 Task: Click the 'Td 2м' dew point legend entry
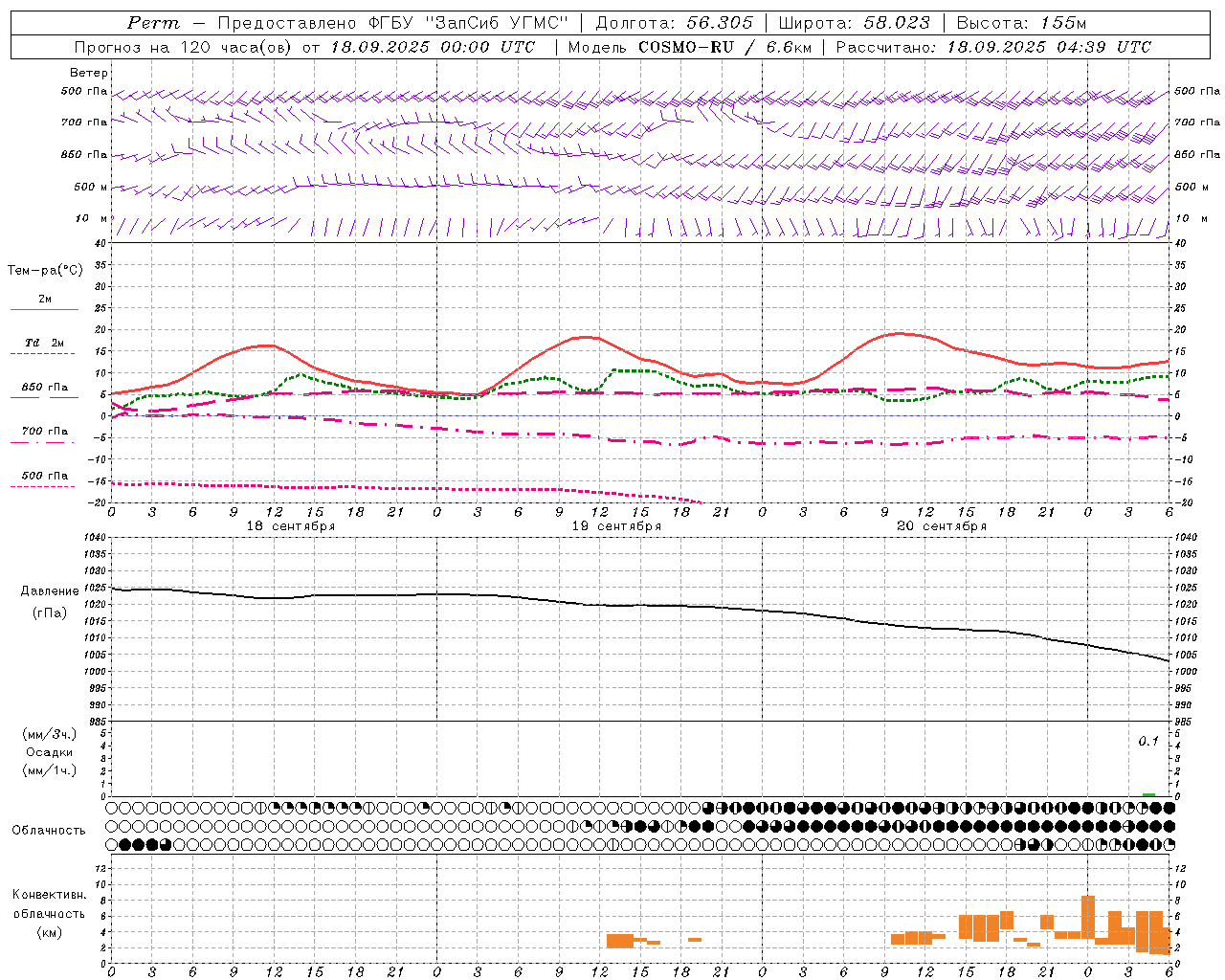44,343
